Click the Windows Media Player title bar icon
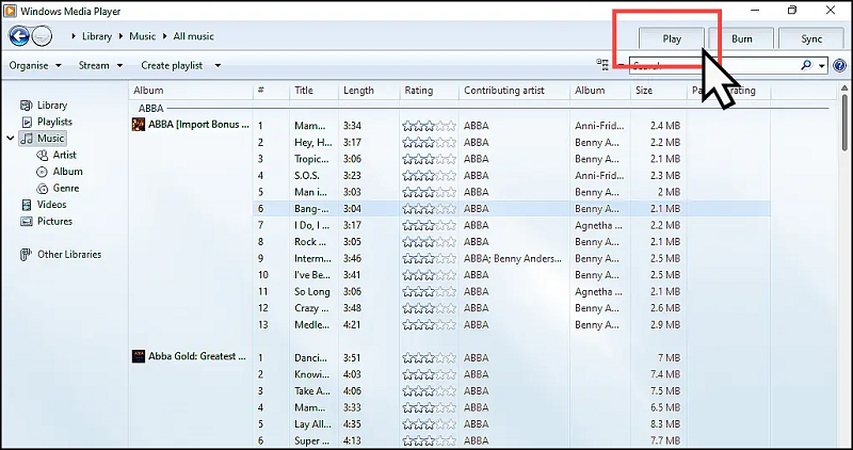 (x=10, y=11)
